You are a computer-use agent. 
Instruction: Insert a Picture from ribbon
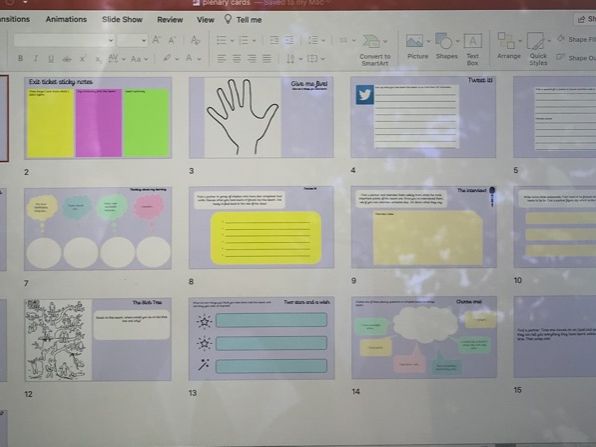(417, 47)
